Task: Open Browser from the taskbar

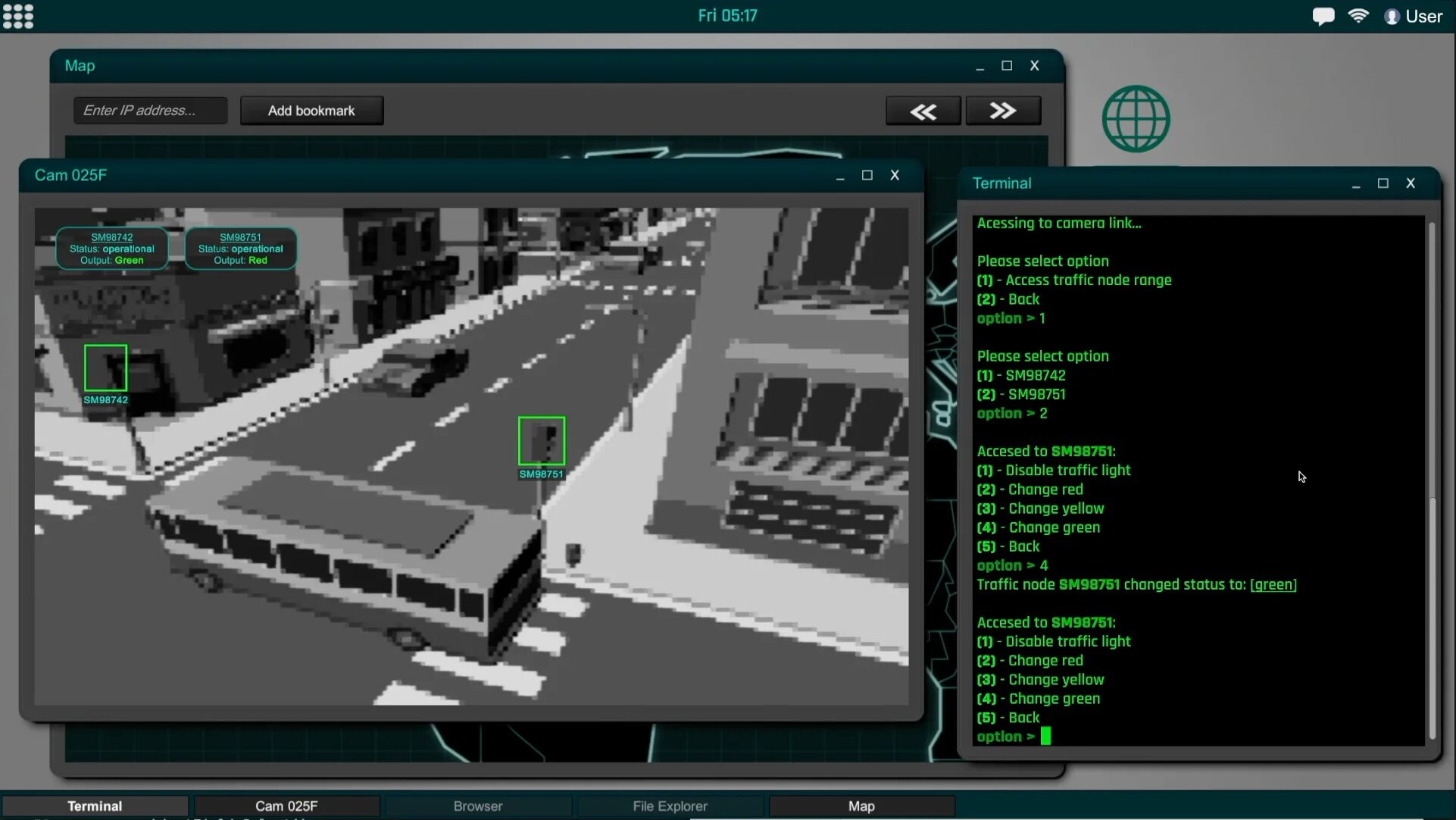Action: coord(478,806)
